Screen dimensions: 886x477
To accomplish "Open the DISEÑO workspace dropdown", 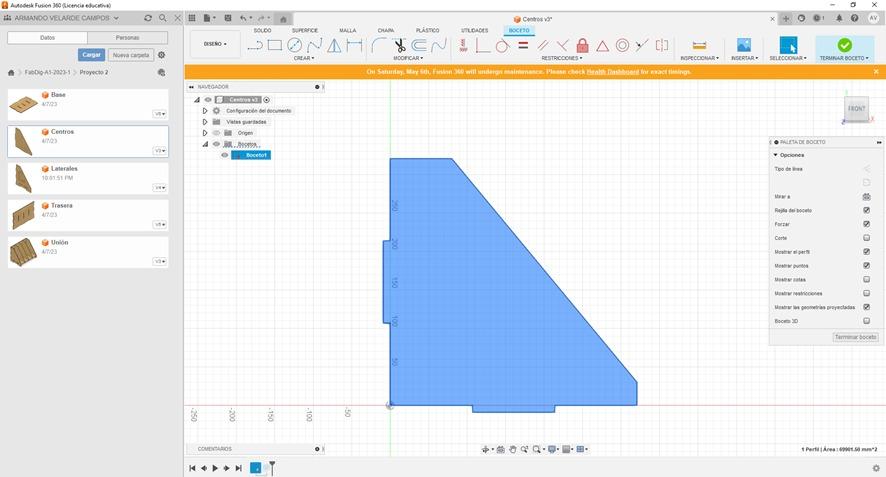I will (215, 44).
